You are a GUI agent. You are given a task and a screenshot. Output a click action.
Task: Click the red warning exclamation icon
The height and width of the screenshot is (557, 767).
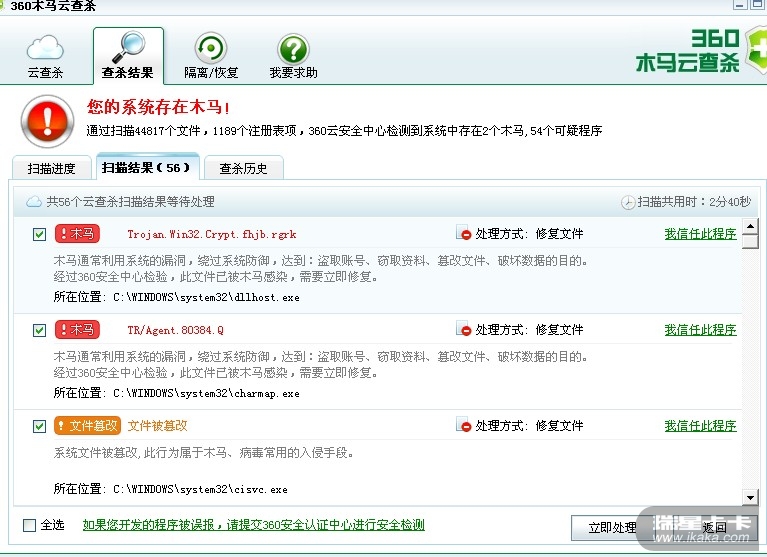coord(47,121)
